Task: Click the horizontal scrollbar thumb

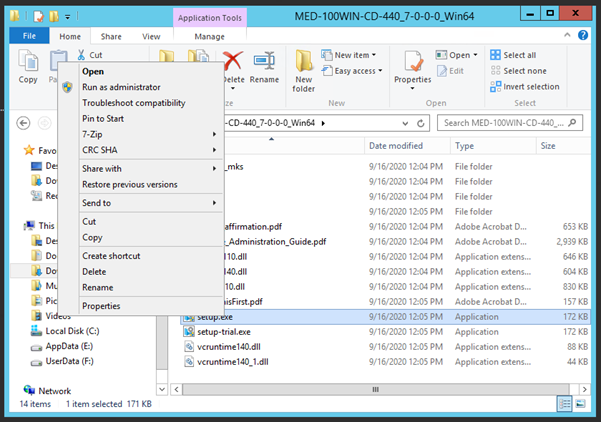Action: pos(376,389)
